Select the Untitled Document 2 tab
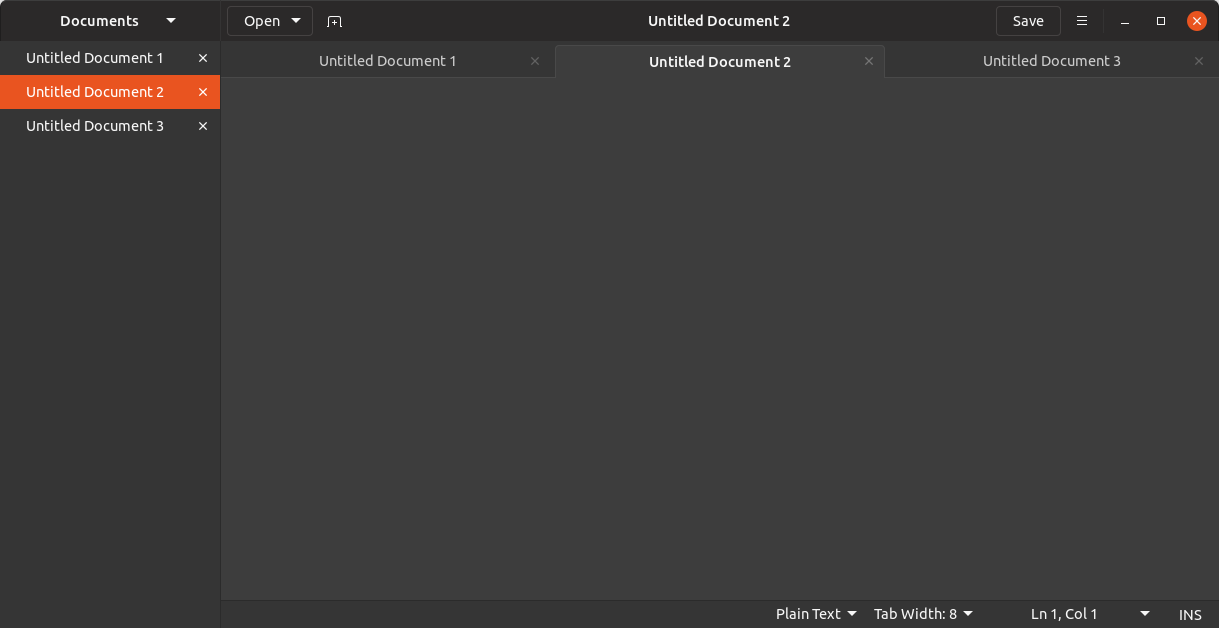This screenshot has height=628, width=1219. 720,61
